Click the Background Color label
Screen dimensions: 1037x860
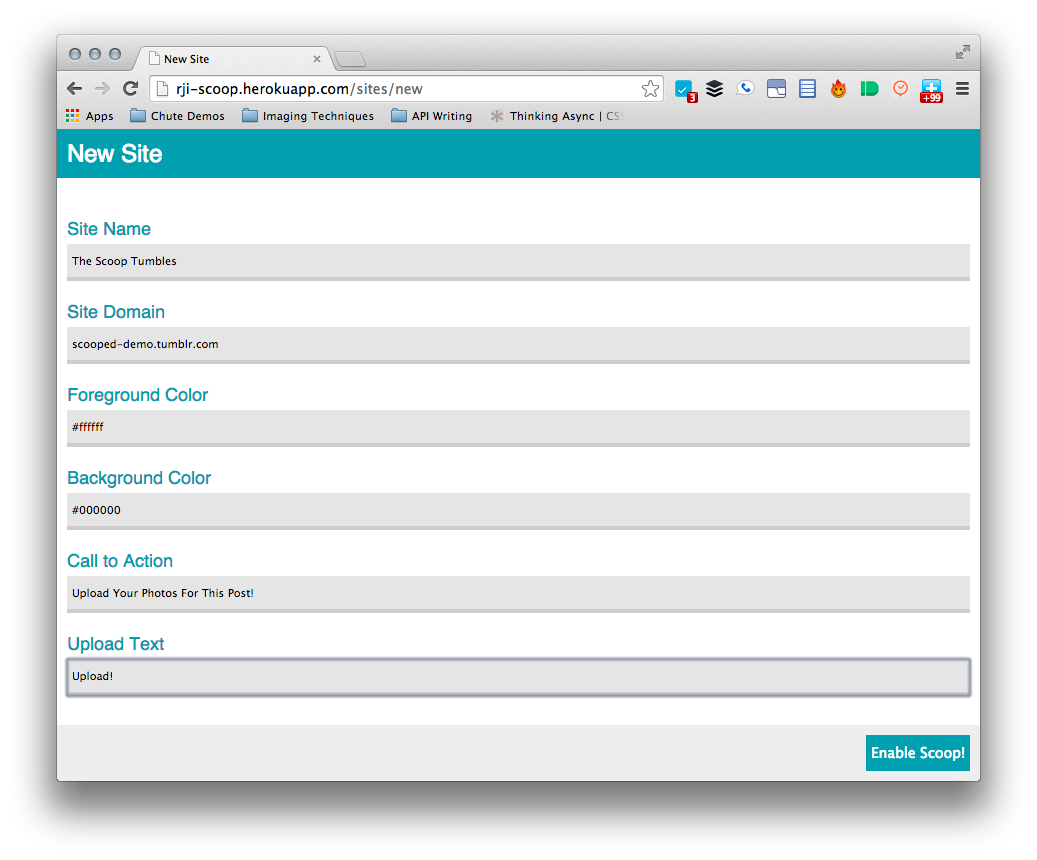click(139, 478)
